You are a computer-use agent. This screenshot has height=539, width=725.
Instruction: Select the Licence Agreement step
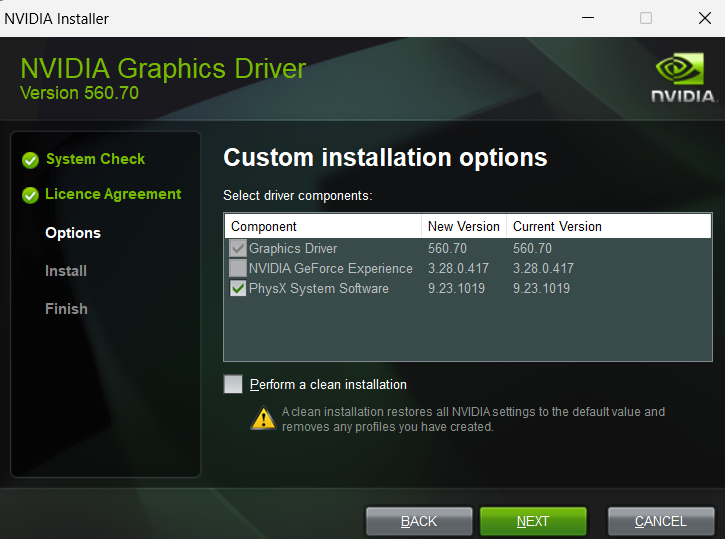click(x=113, y=194)
